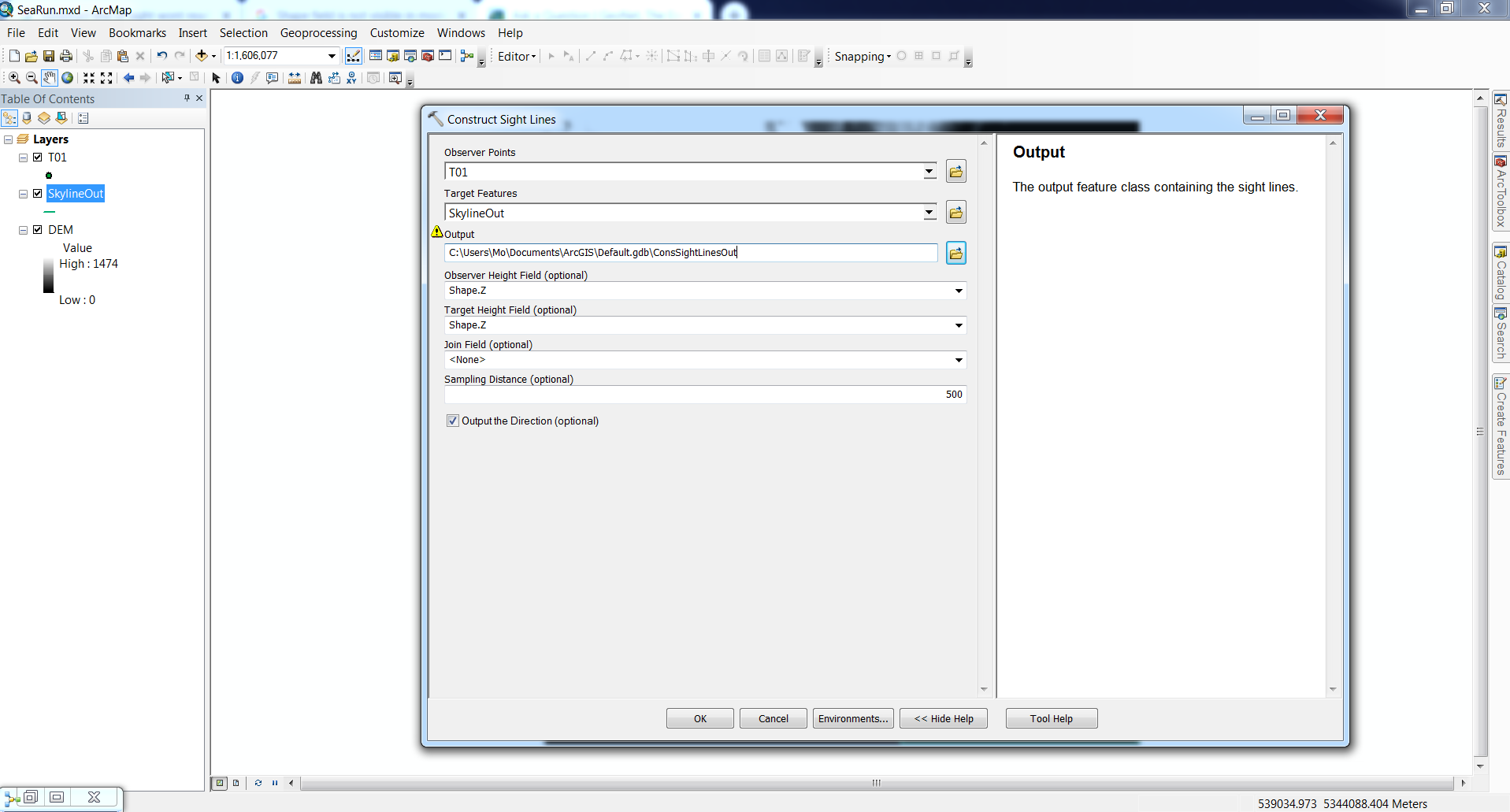1510x812 pixels.
Task: Switch TOC to List By Selection
Action: point(61,118)
